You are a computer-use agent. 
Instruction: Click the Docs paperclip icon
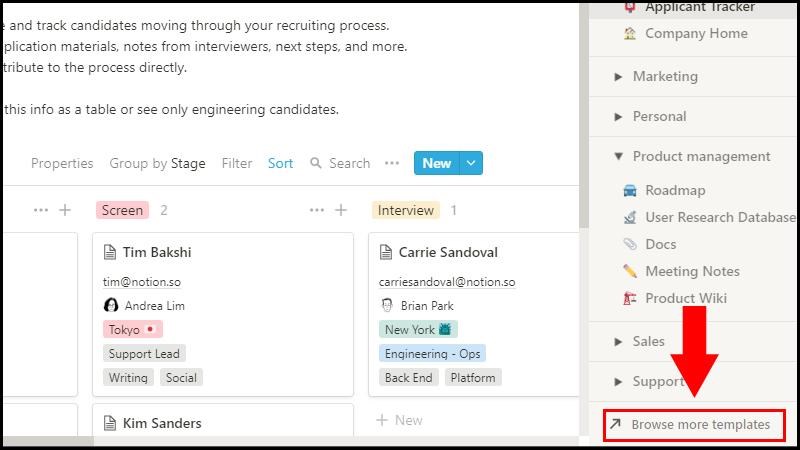pos(630,244)
